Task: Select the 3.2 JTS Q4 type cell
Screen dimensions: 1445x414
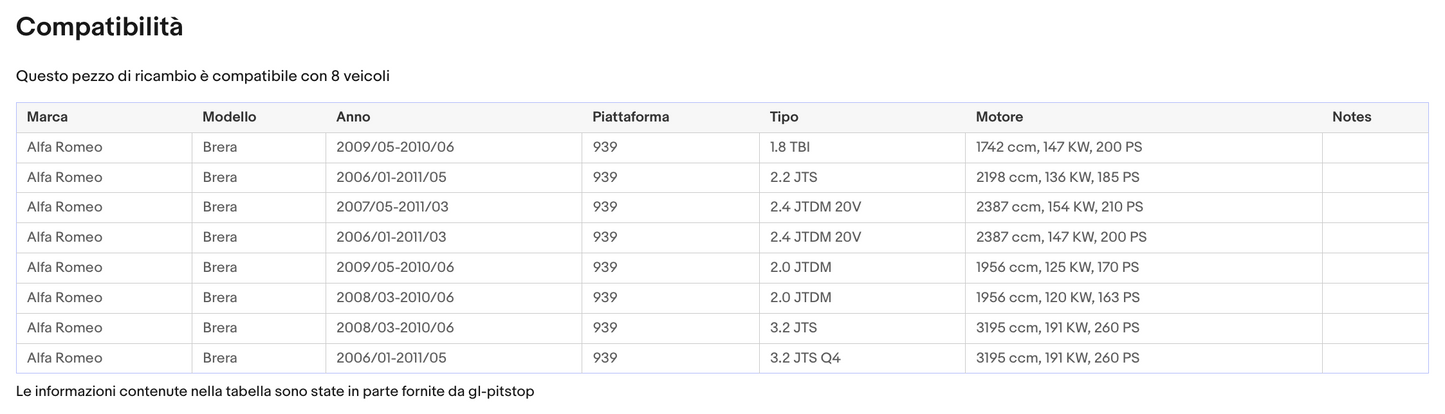Action: pos(805,358)
